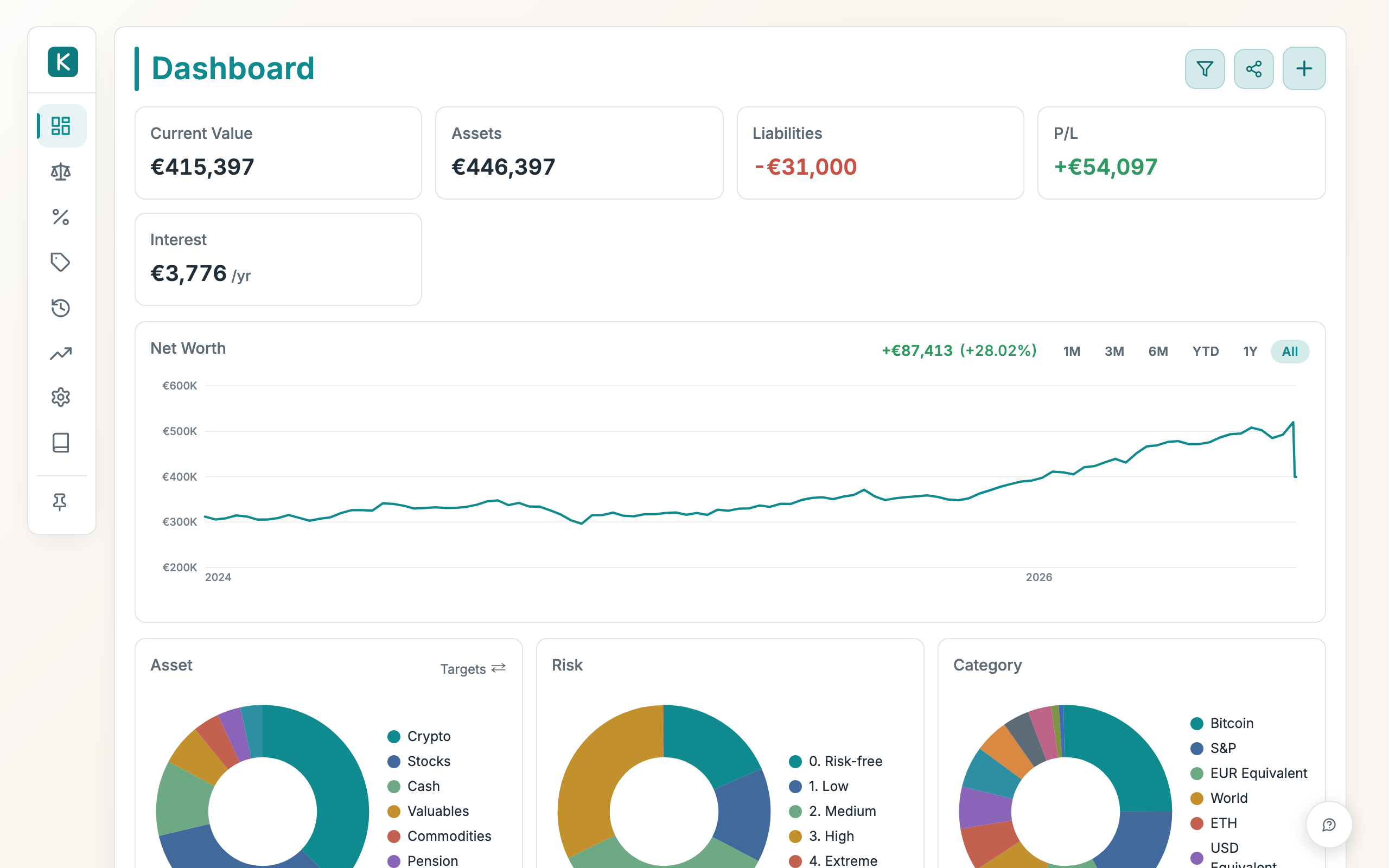Click the P/L card
1389x868 pixels.
(x=1181, y=154)
